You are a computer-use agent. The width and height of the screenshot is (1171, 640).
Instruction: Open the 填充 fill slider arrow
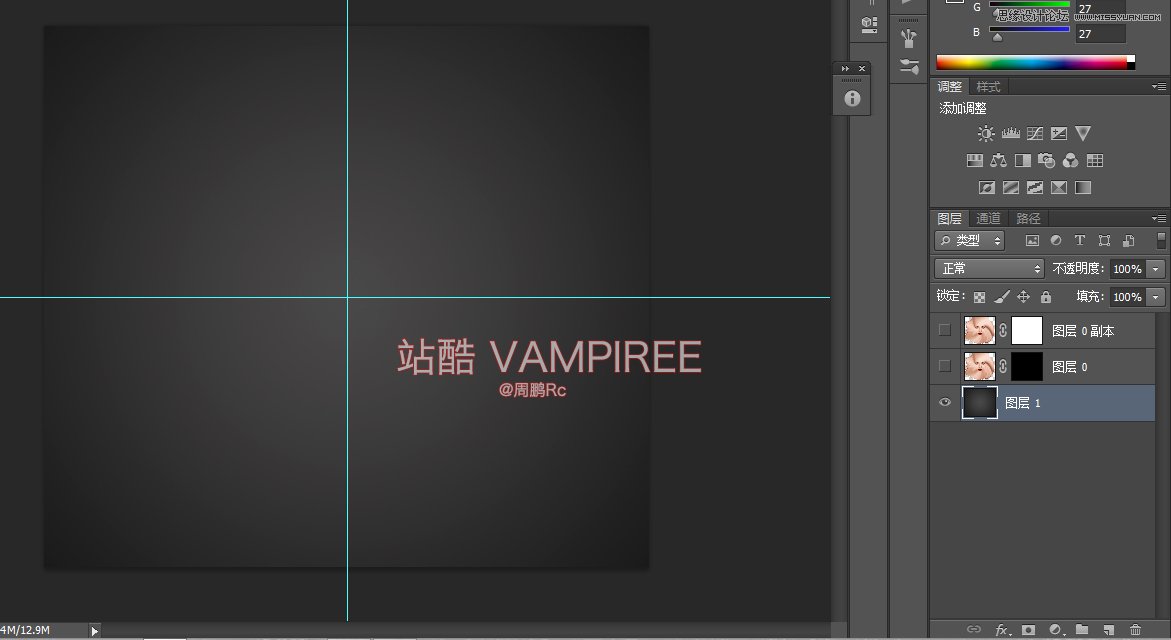tap(1156, 297)
